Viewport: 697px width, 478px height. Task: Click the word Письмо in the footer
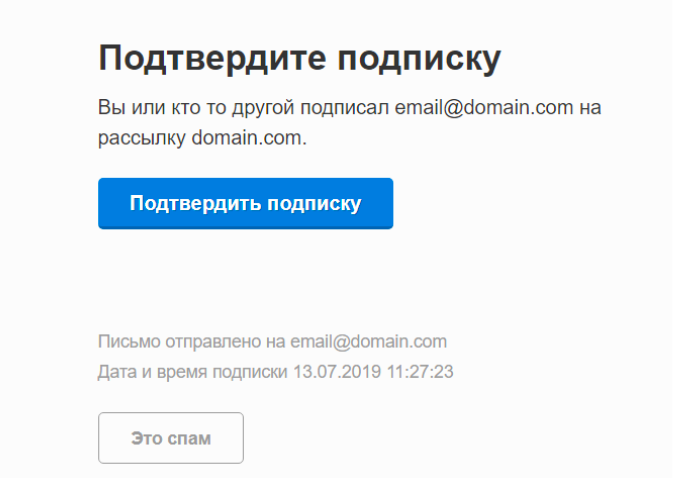129,342
